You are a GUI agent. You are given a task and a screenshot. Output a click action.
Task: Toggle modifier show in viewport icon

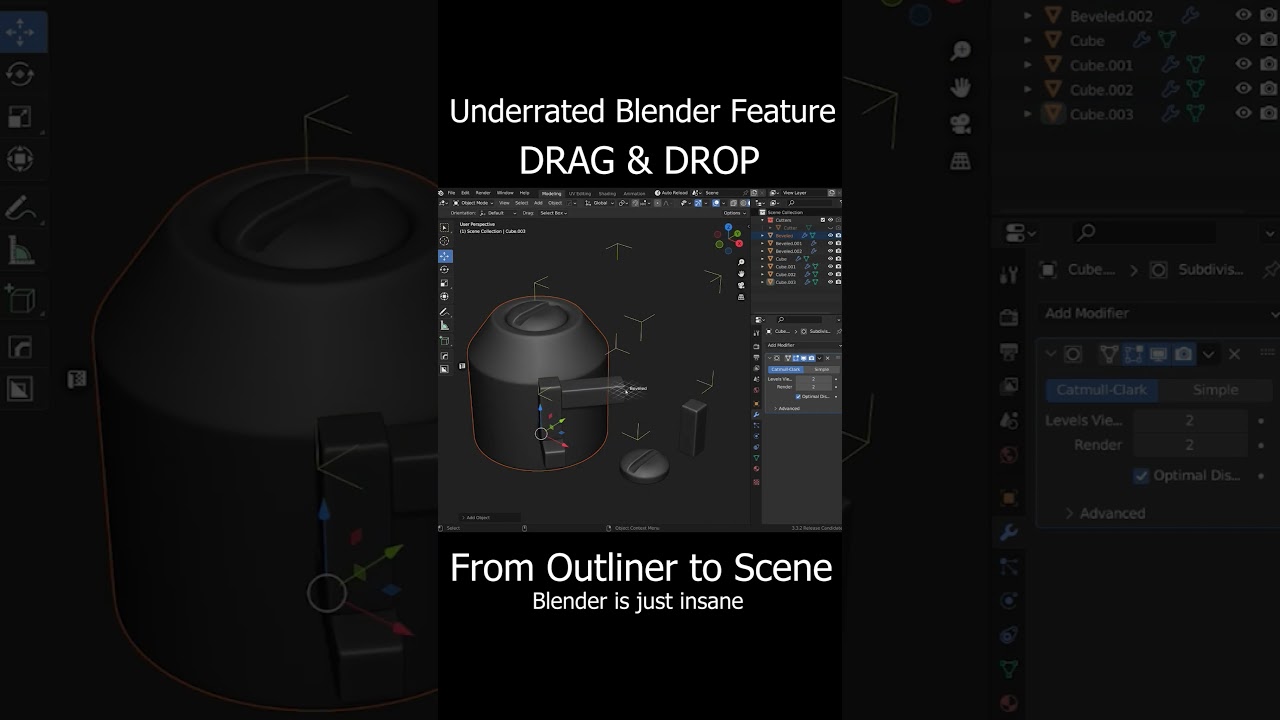804,358
